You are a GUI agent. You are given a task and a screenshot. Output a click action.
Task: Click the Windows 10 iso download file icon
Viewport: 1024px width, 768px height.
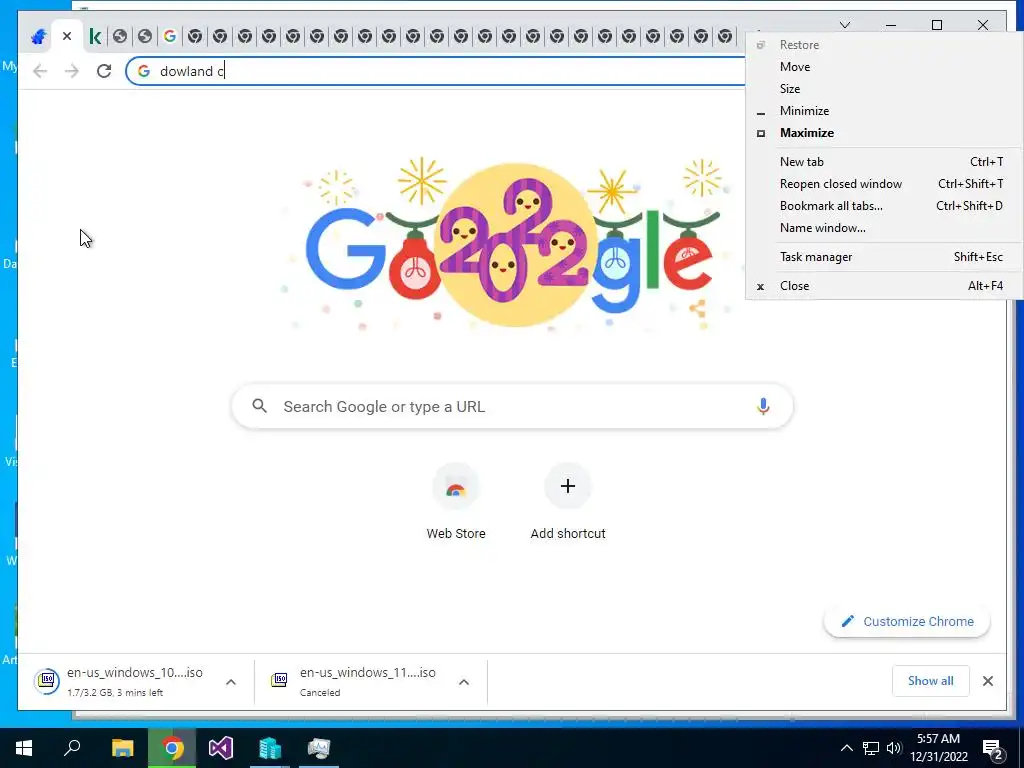click(x=46, y=681)
